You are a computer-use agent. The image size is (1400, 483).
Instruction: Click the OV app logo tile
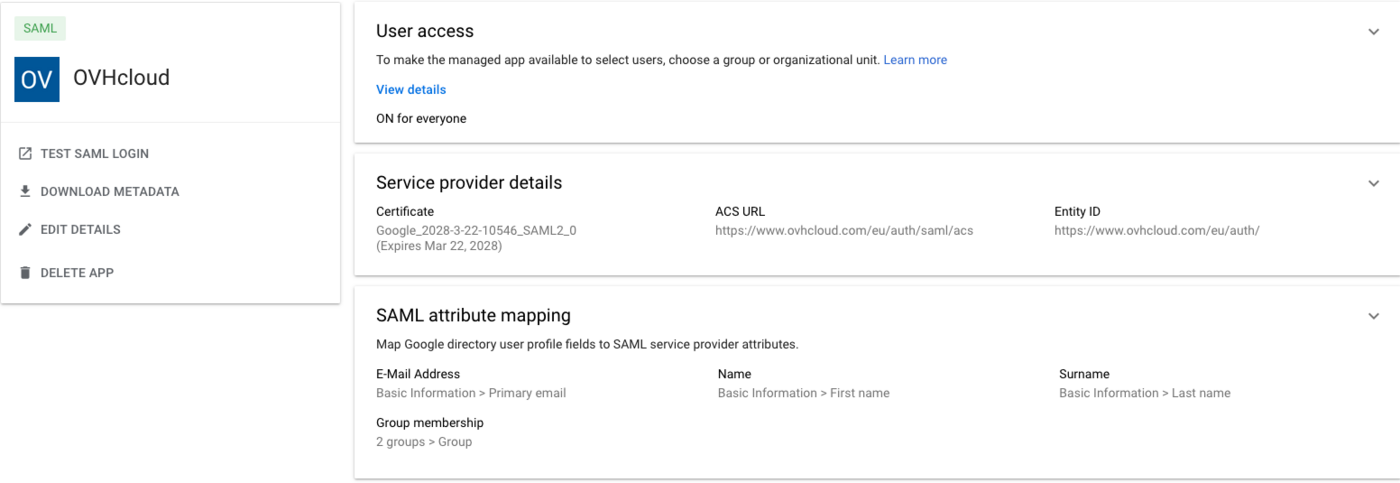[x=37, y=79]
